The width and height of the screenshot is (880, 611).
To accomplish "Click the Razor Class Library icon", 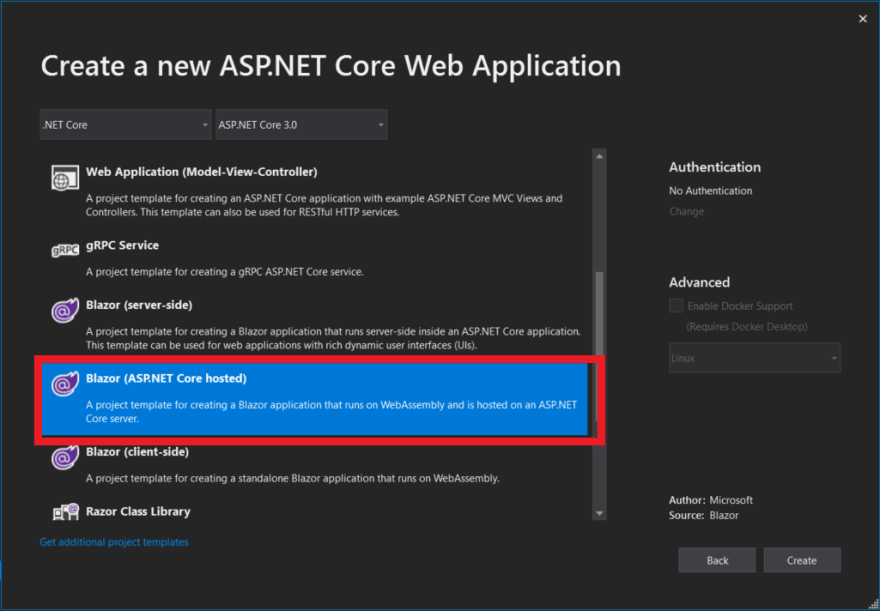I will point(65,512).
